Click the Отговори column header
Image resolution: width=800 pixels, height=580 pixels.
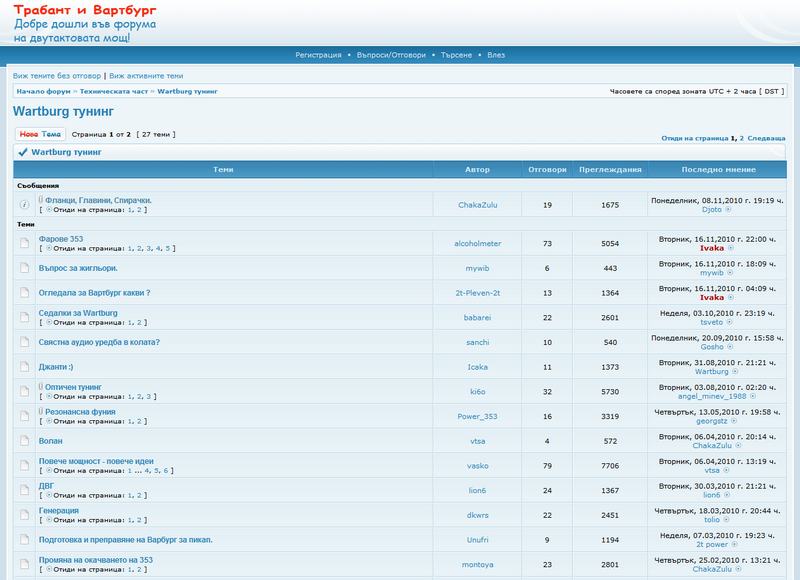click(x=547, y=169)
